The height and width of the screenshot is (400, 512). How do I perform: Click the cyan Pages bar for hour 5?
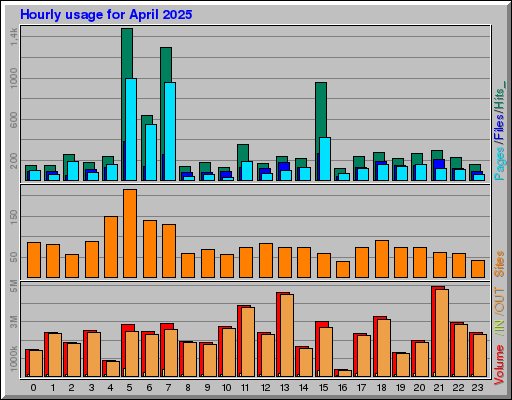[131, 130]
